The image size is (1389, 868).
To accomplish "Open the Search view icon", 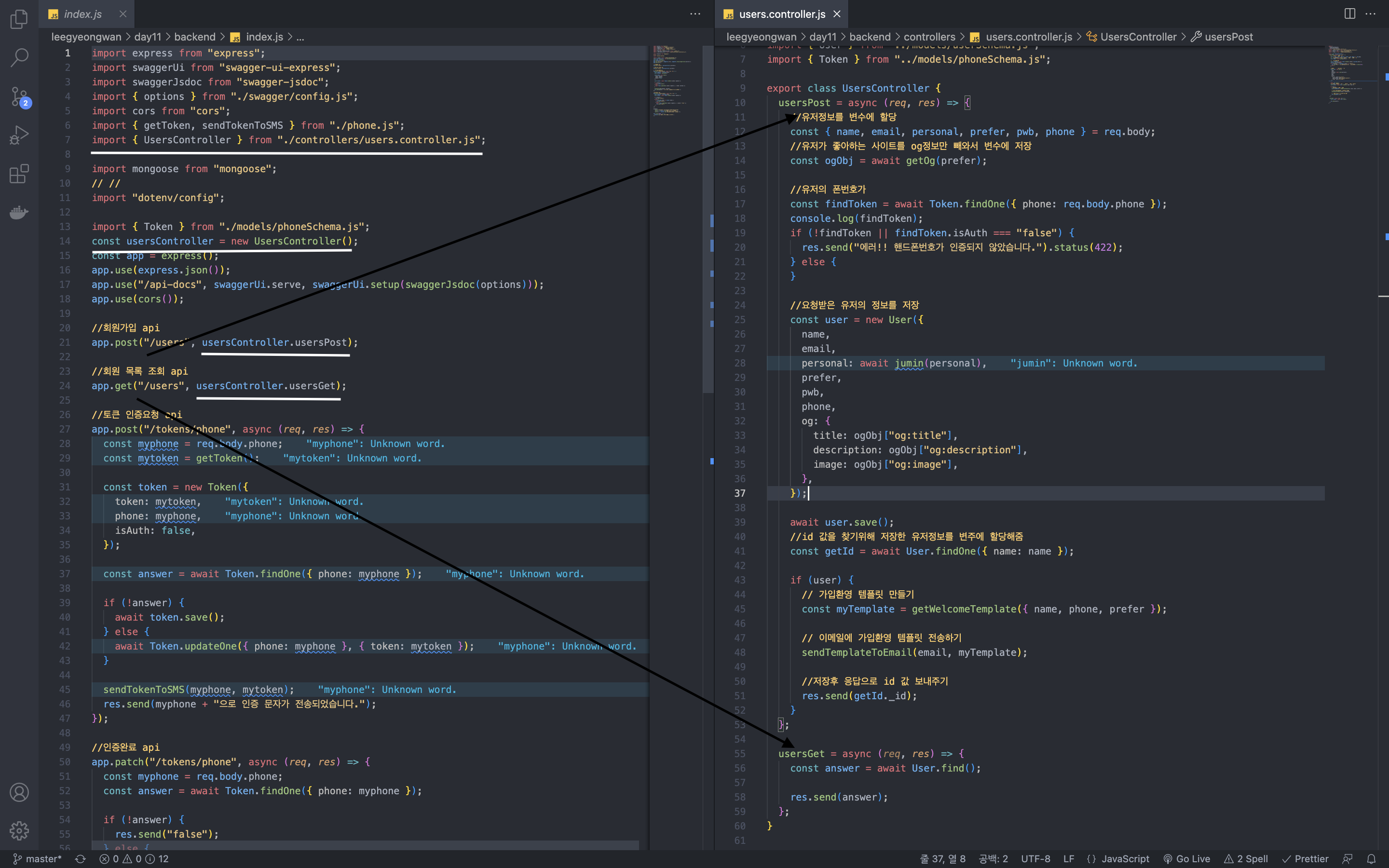I will tap(19, 57).
